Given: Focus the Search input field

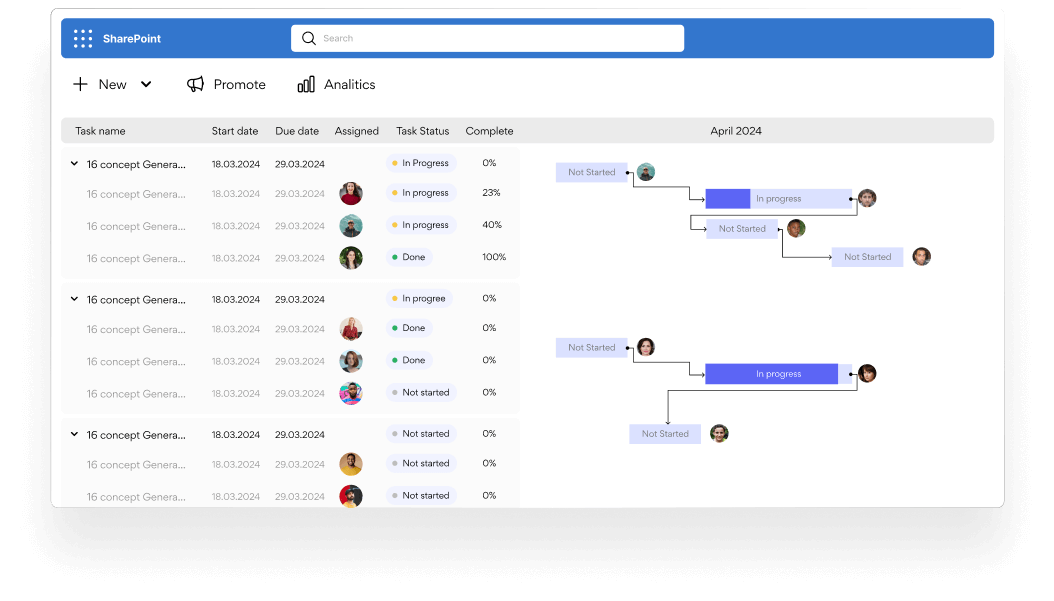Looking at the screenshot, I should (487, 38).
